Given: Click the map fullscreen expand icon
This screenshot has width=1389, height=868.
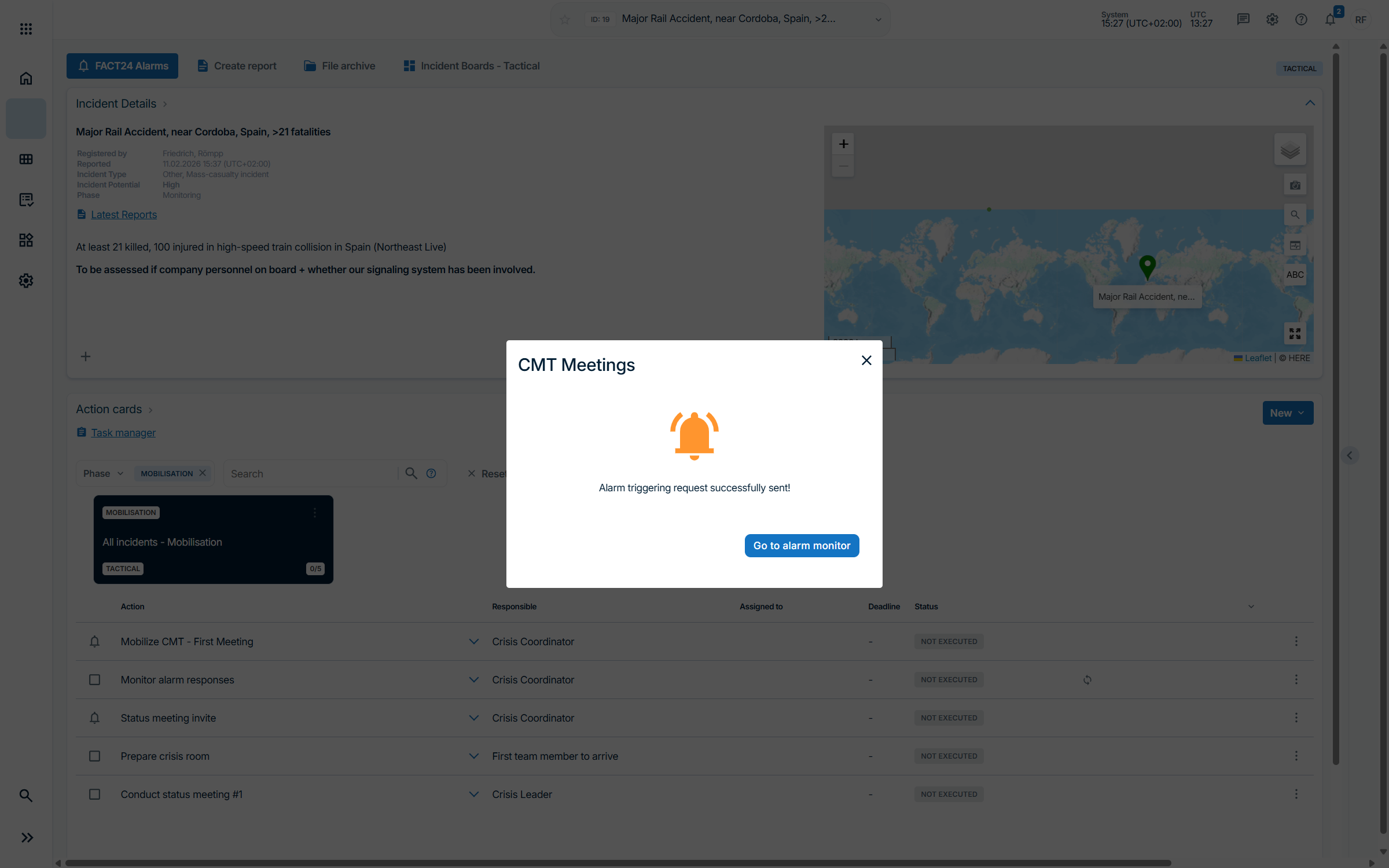Looking at the screenshot, I should coord(1295,334).
